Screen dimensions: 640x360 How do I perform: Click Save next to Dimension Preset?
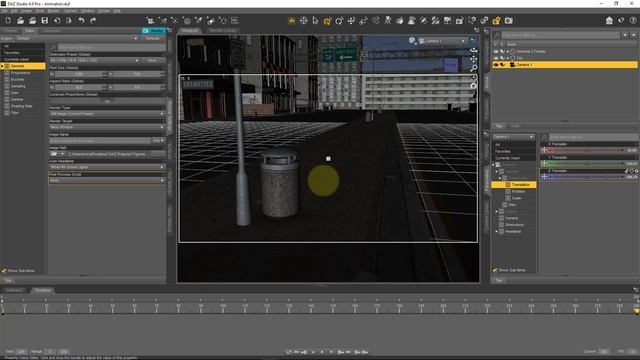[x=152, y=60]
